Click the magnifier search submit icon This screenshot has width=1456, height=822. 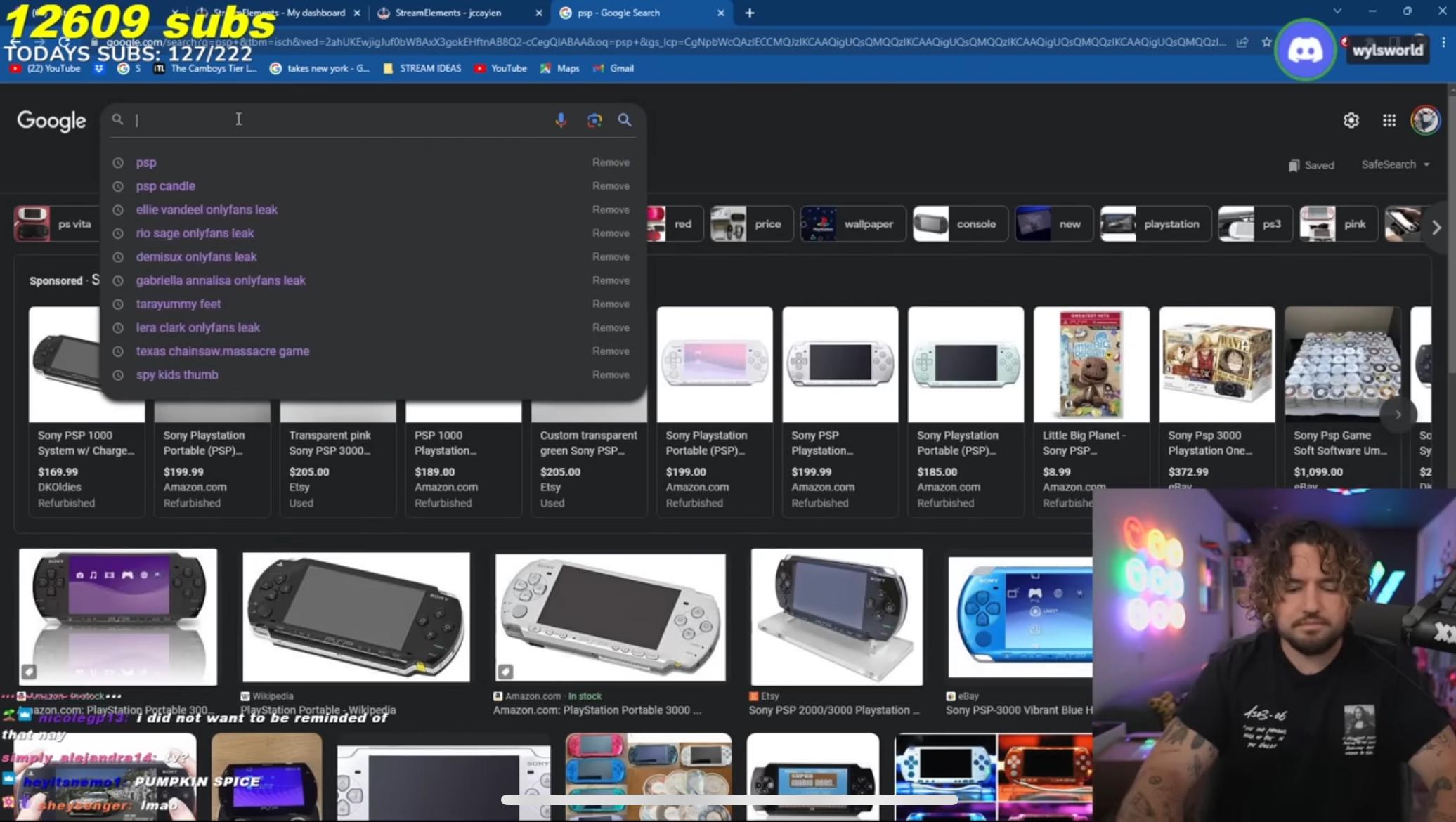tap(625, 120)
